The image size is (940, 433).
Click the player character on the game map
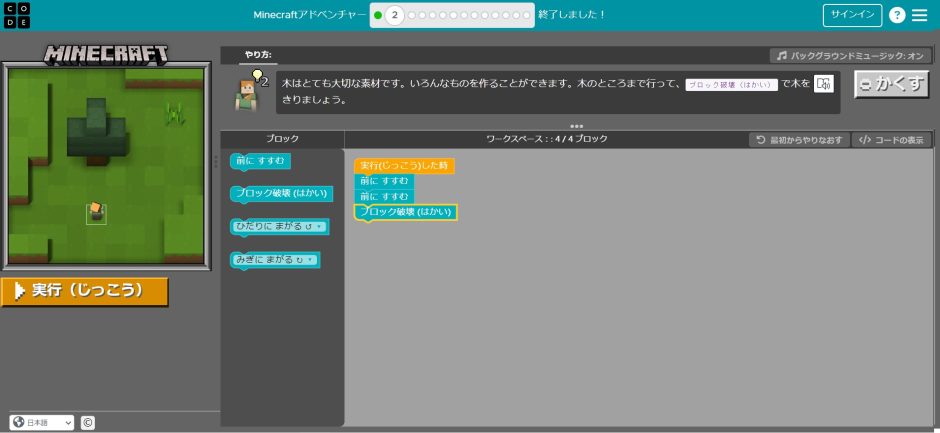tap(96, 212)
